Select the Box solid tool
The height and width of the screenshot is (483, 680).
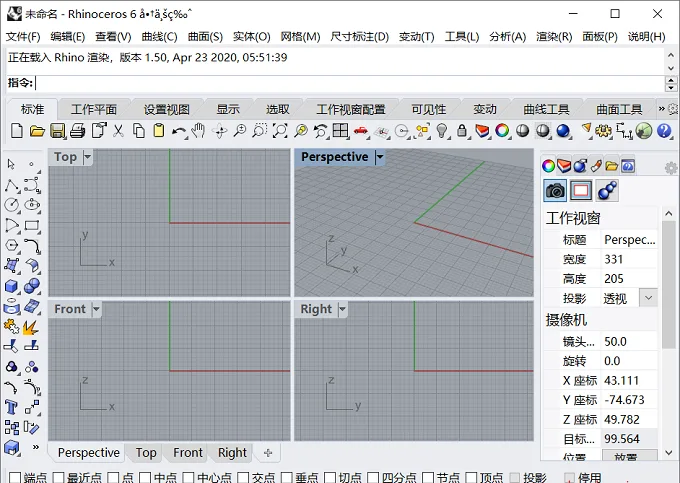coord(11,286)
